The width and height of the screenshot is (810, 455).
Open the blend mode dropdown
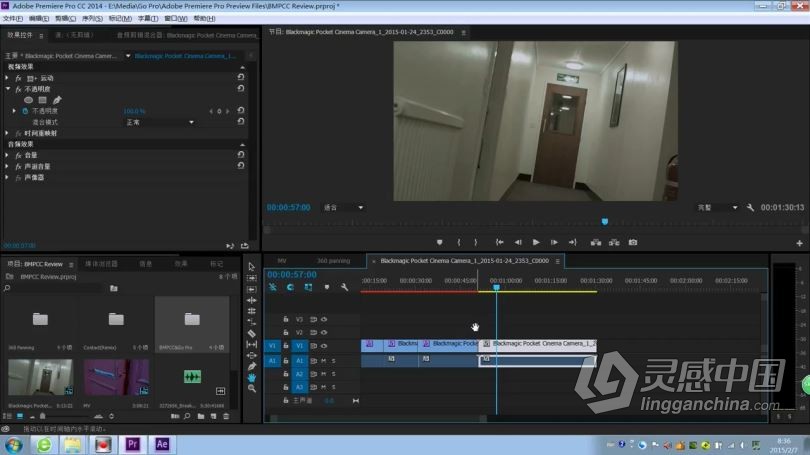coord(160,122)
